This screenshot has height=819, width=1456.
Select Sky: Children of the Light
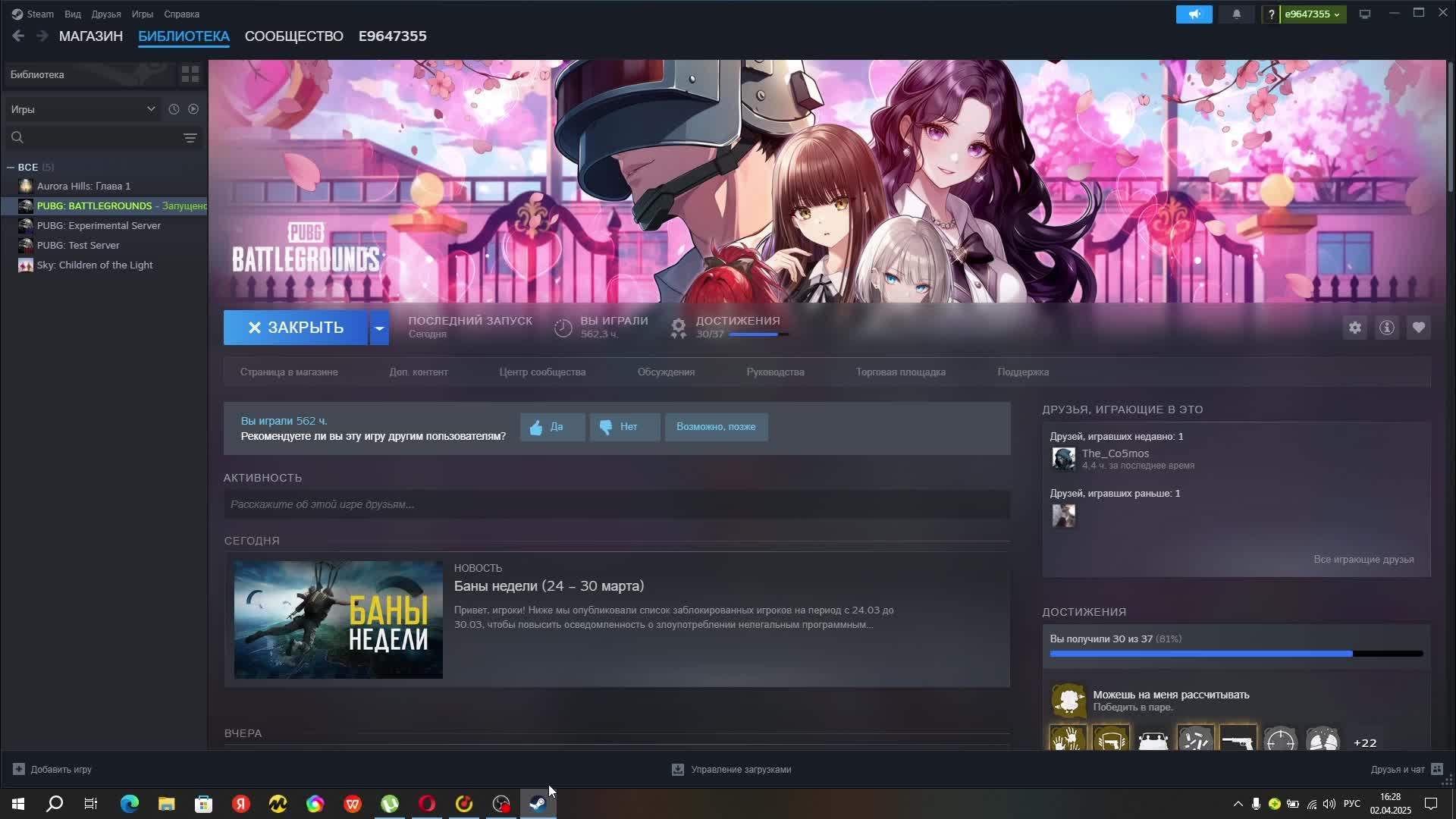105,265
